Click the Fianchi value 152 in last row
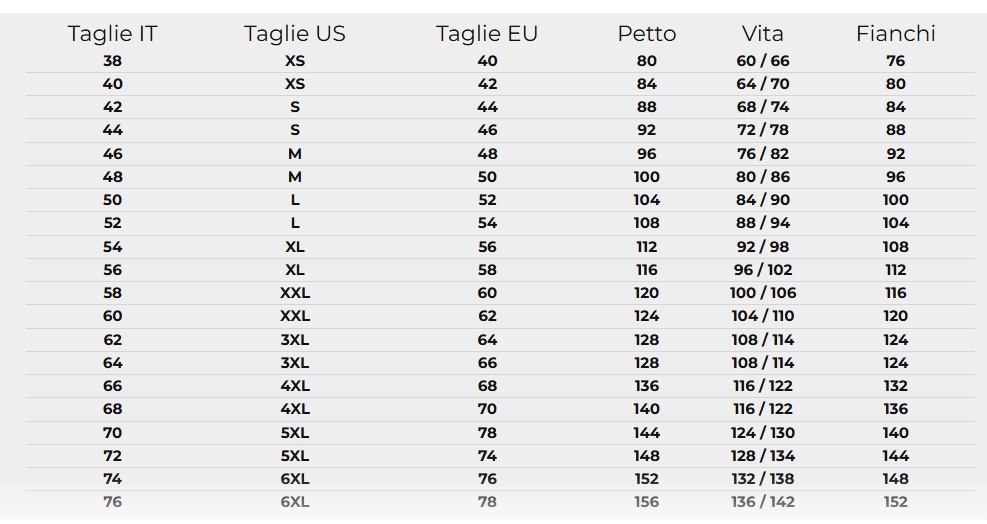Screen dimensions: 987x524 tap(895, 502)
